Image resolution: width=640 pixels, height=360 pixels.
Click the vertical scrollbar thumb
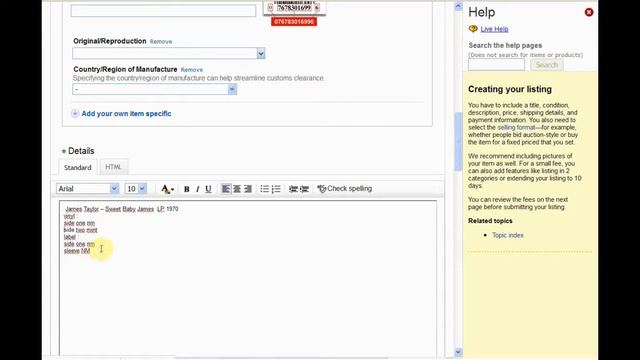(x=458, y=142)
